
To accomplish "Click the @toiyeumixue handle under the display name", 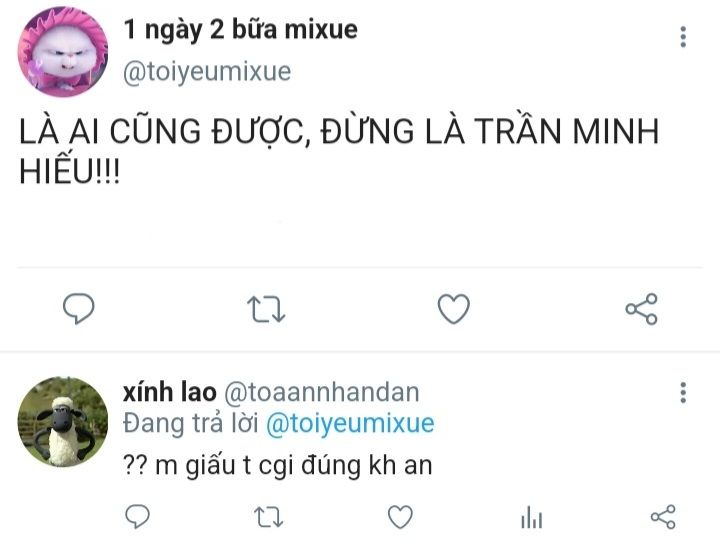I will pos(207,72).
